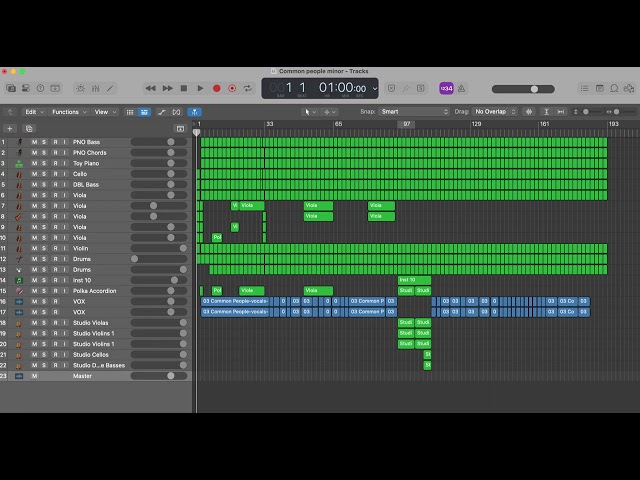This screenshot has width=640, height=480.
Task: Solo the PNO Chords track
Action: click(x=44, y=153)
